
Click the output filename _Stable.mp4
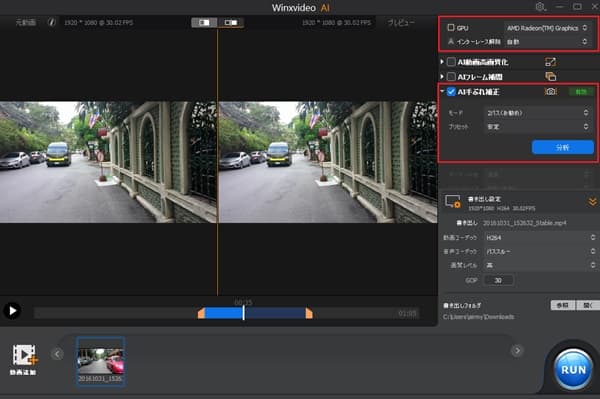(x=525, y=223)
